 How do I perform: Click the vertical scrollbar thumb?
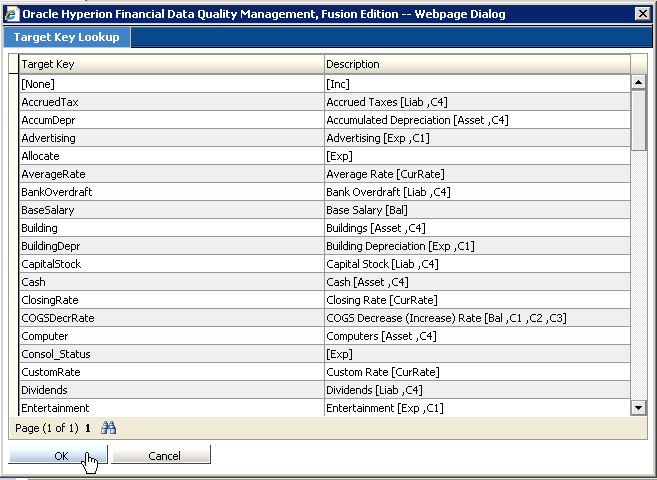(638, 120)
